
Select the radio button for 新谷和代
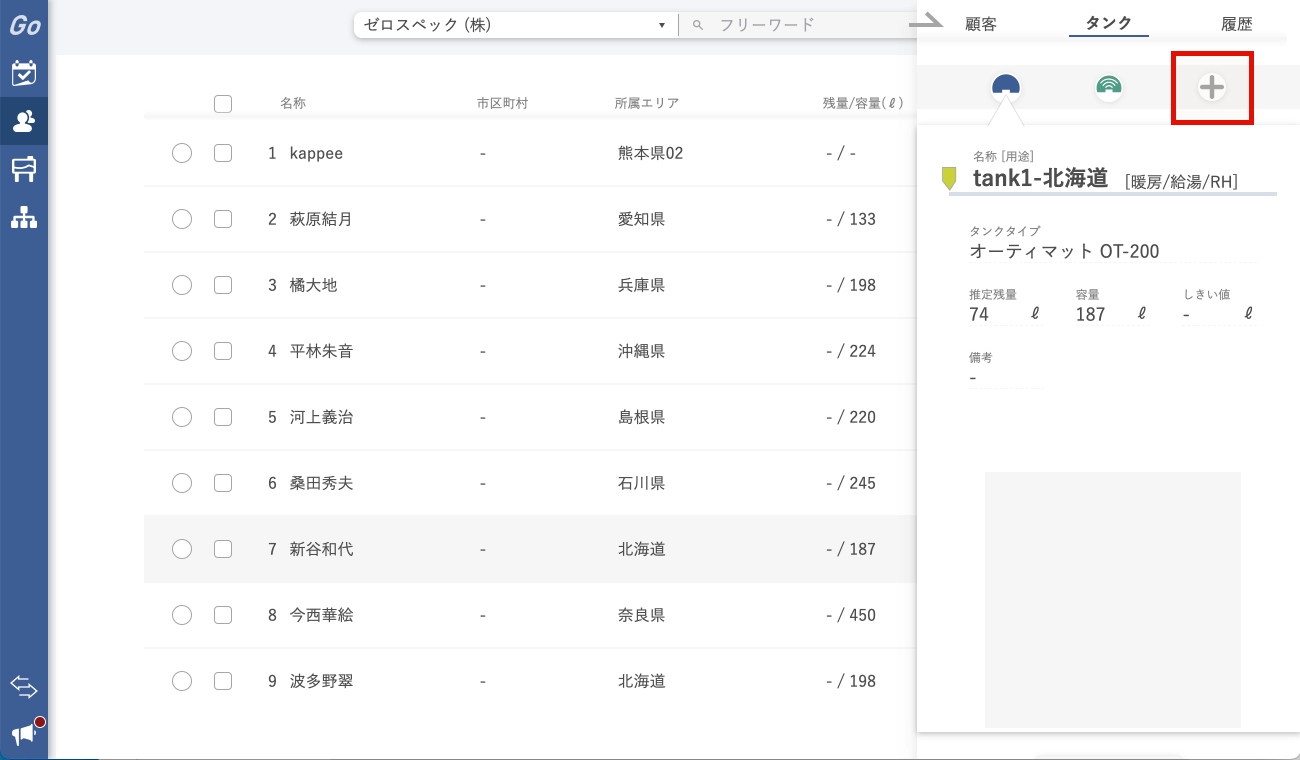182,549
